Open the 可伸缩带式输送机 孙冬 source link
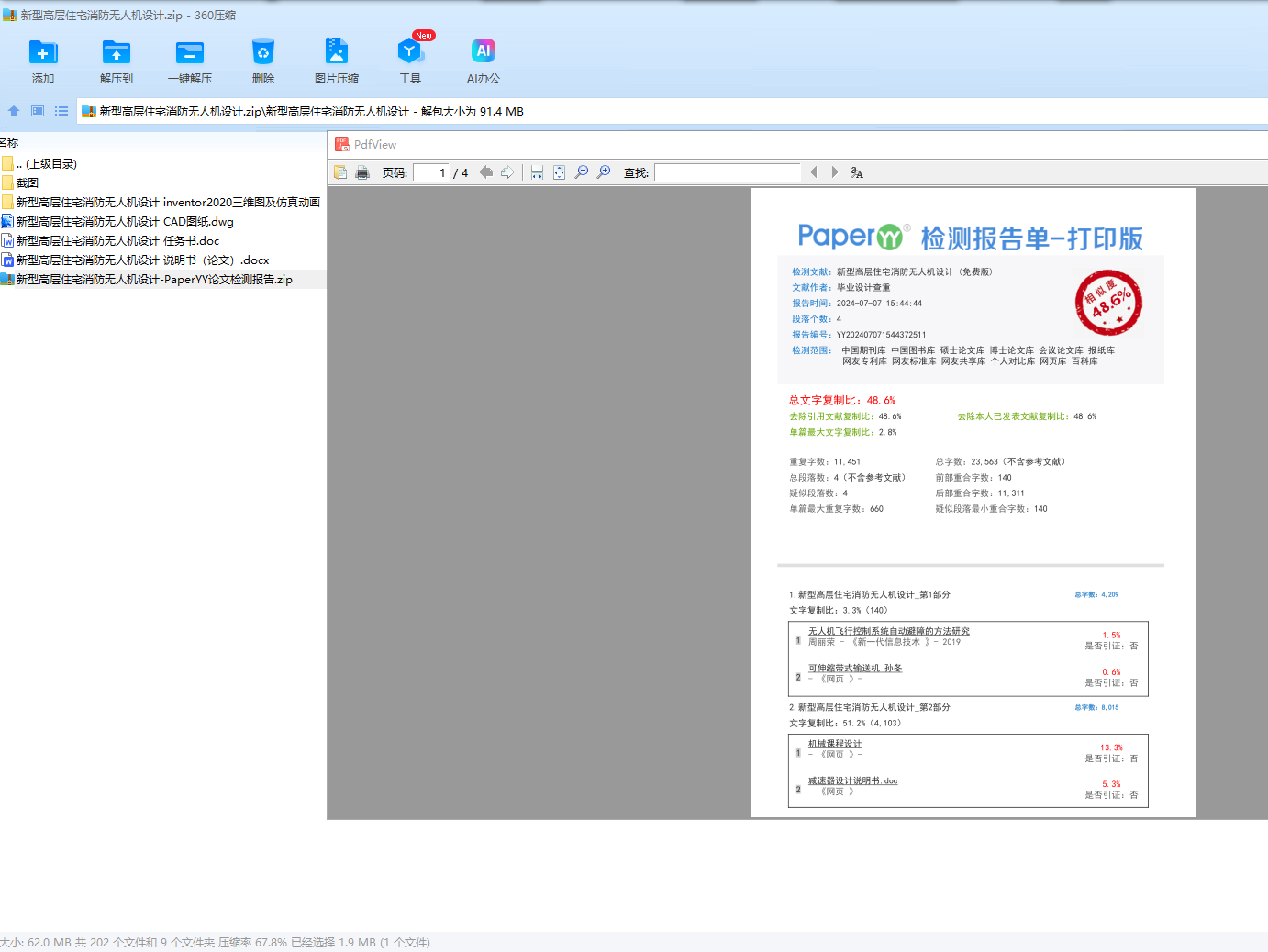The image size is (1268, 952). (855, 668)
